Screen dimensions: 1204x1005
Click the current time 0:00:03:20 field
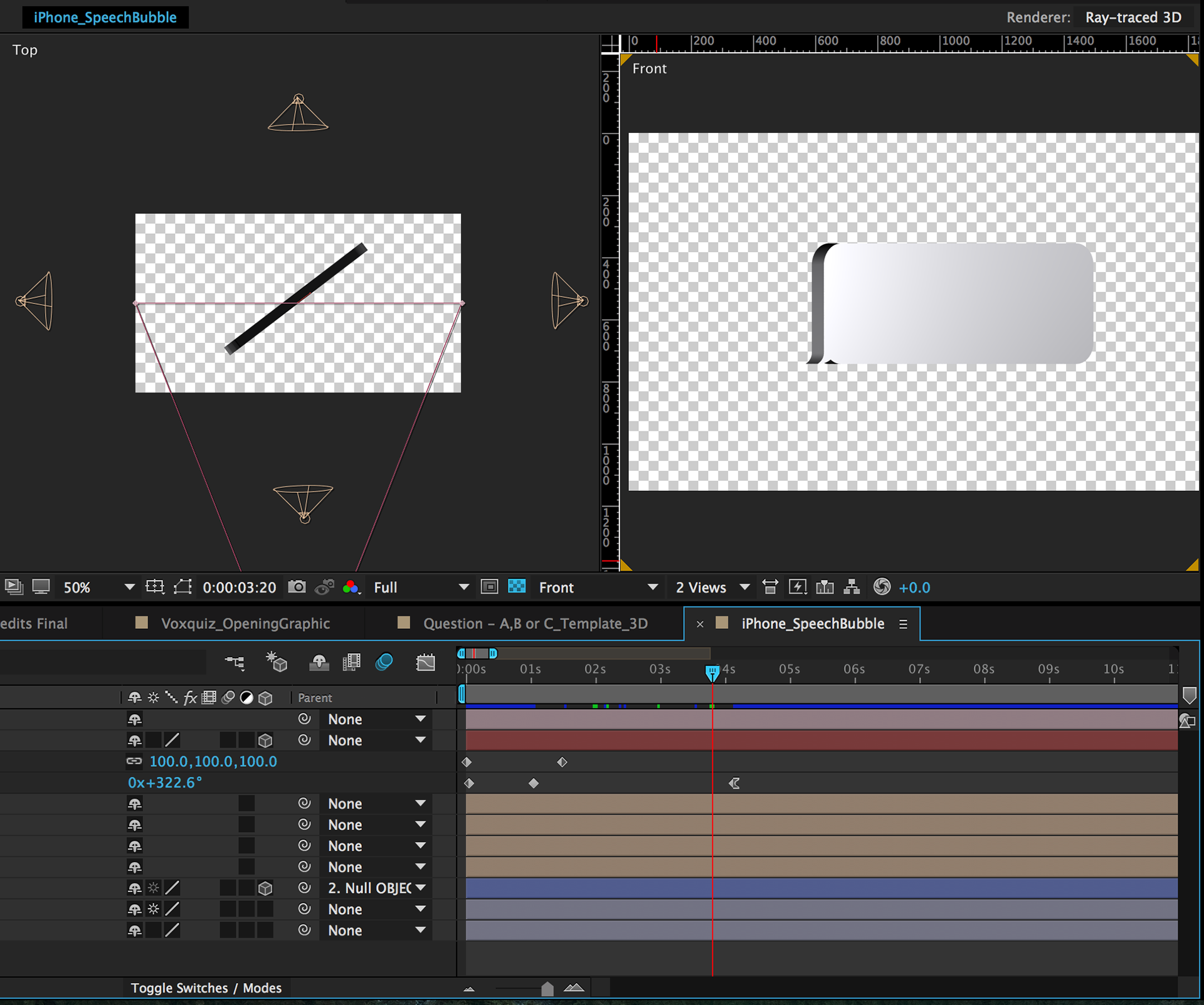click(239, 587)
